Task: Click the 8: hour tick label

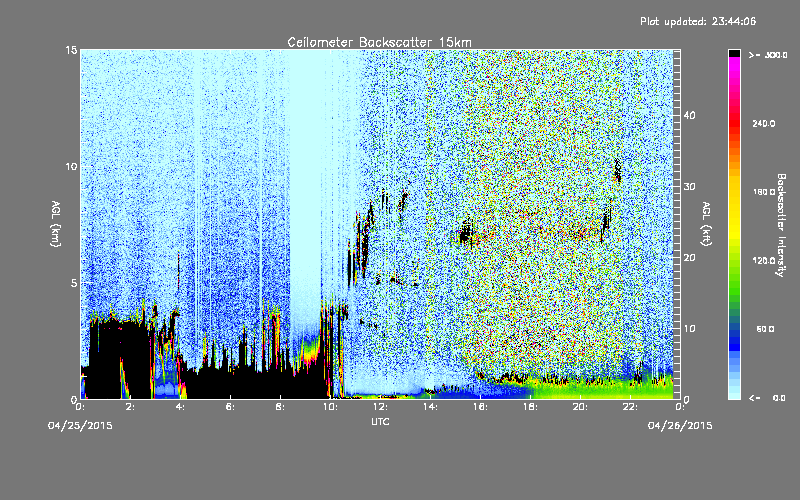Action: coord(280,407)
